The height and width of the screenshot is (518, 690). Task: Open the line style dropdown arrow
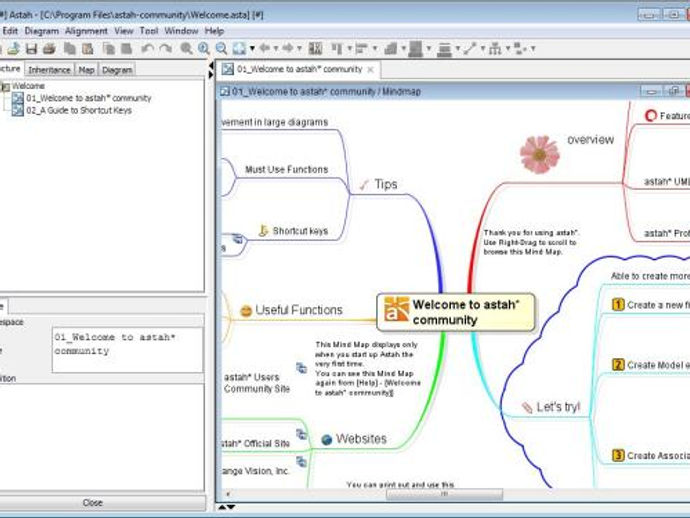point(483,48)
